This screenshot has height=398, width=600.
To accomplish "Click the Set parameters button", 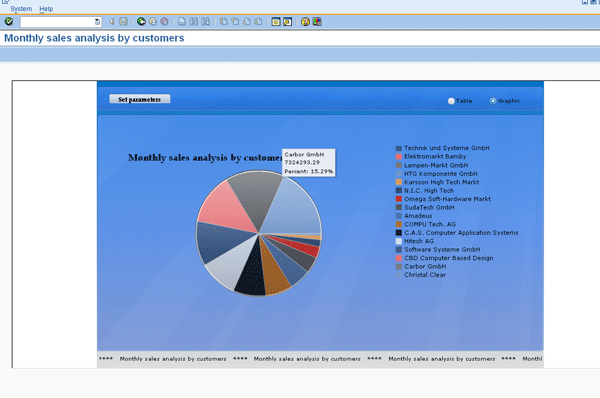I will pyautogui.click(x=140, y=99).
